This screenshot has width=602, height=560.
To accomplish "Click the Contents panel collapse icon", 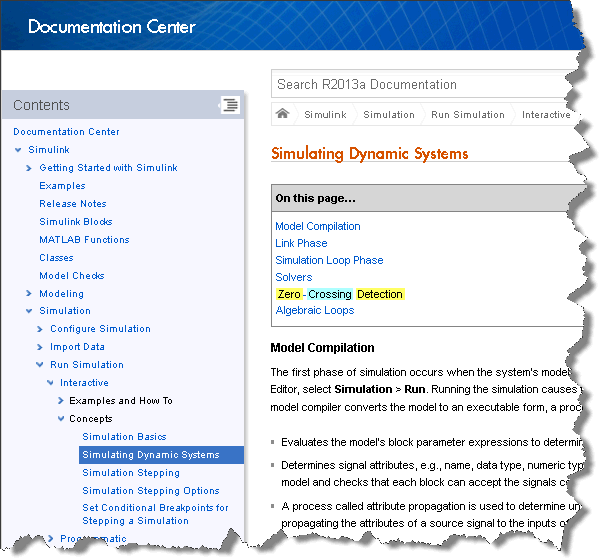I will 229,105.
